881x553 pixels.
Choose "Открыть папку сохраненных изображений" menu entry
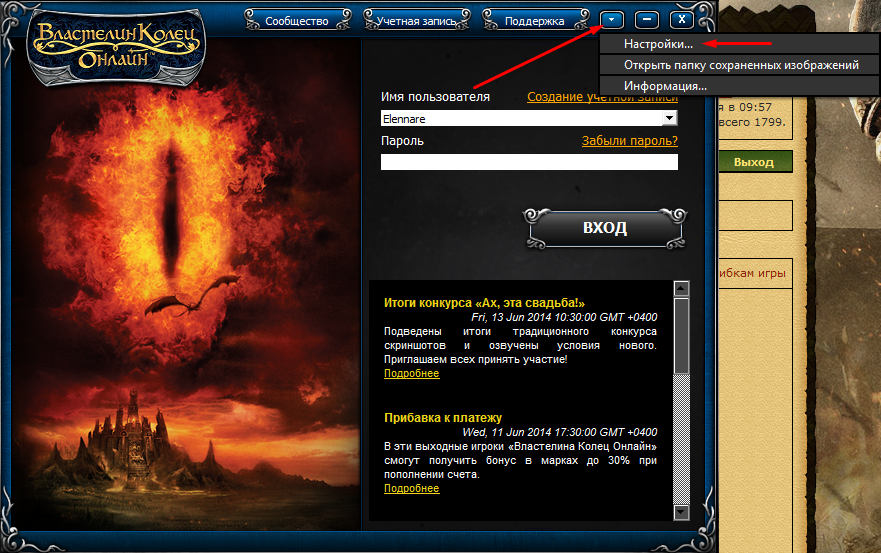[740, 65]
